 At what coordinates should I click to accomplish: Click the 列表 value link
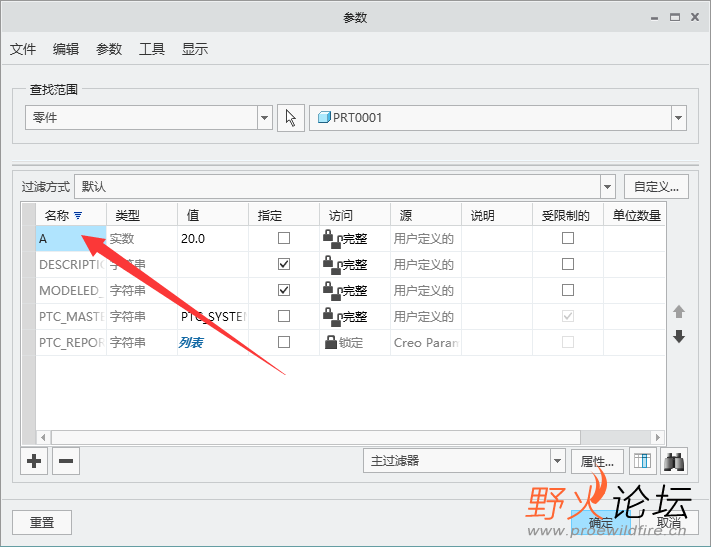[x=191, y=342]
